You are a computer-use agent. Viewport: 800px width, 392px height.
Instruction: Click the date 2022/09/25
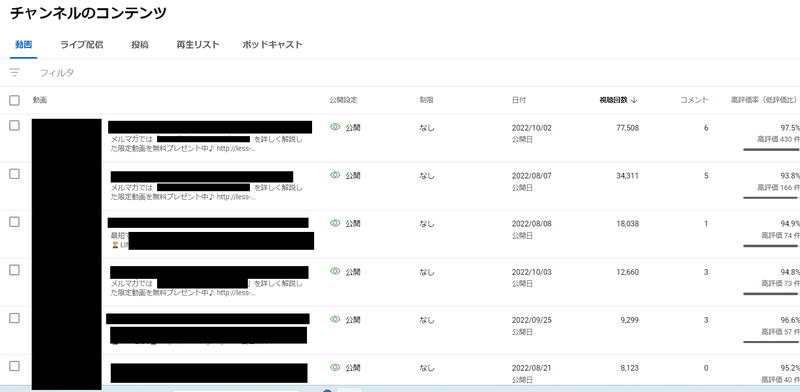point(532,320)
